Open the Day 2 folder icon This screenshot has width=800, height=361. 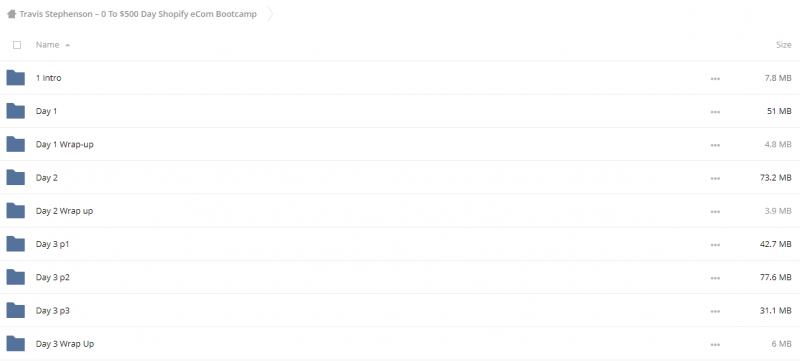coord(16,177)
